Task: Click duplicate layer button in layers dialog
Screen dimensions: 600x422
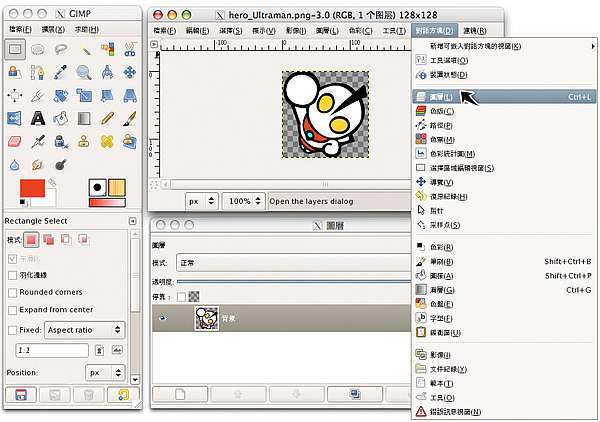Action: click(355, 394)
